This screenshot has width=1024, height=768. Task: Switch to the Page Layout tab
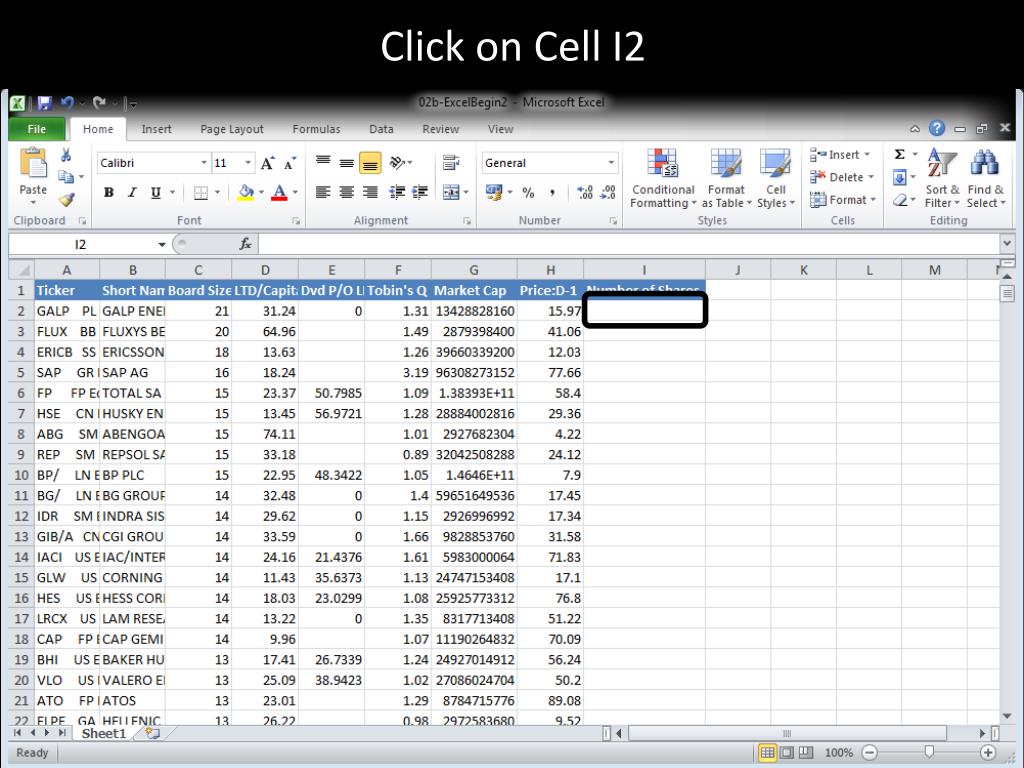pos(232,129)
